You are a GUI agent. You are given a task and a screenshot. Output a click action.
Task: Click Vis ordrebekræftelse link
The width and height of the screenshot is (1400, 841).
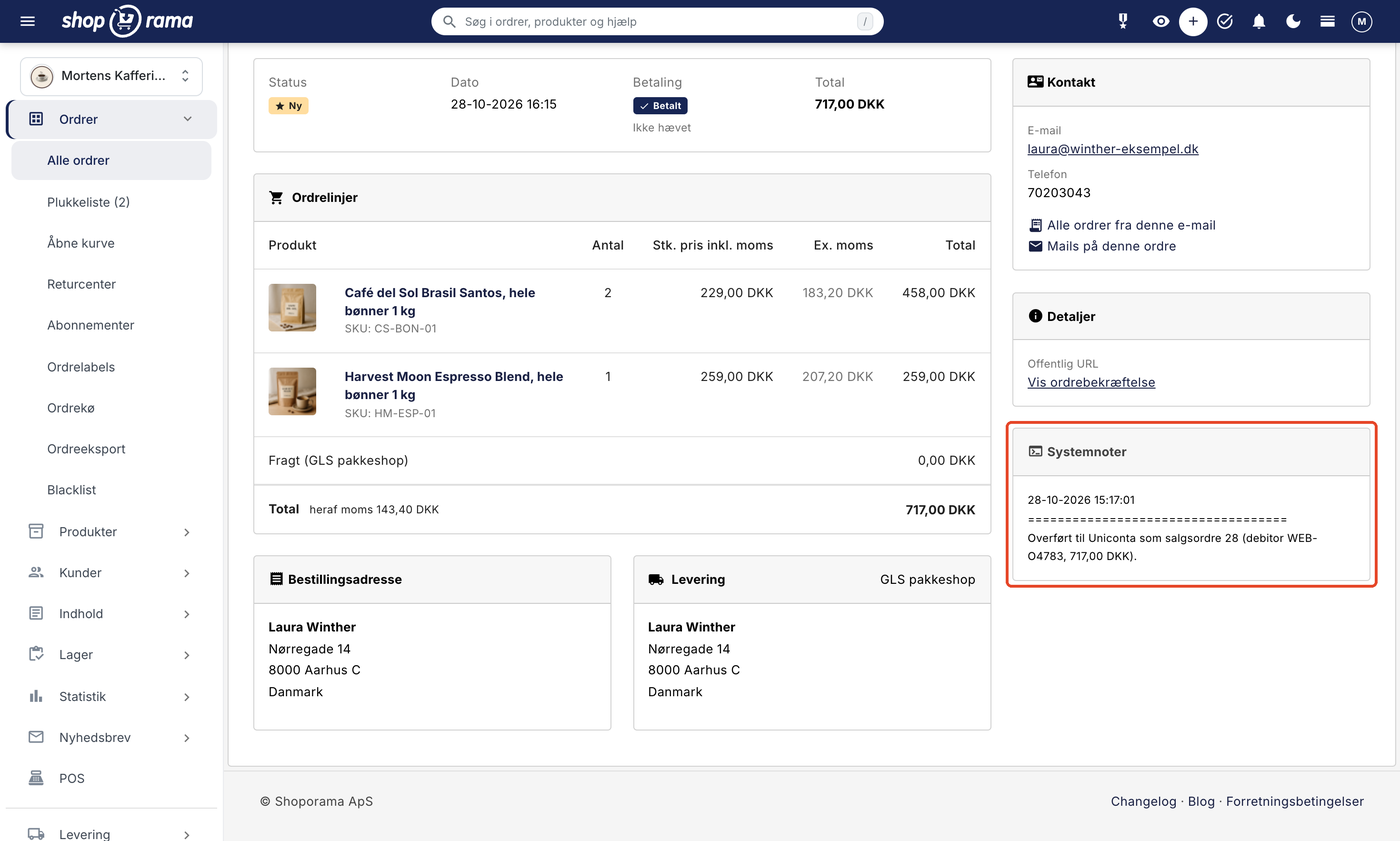[x=1091, y=382]
